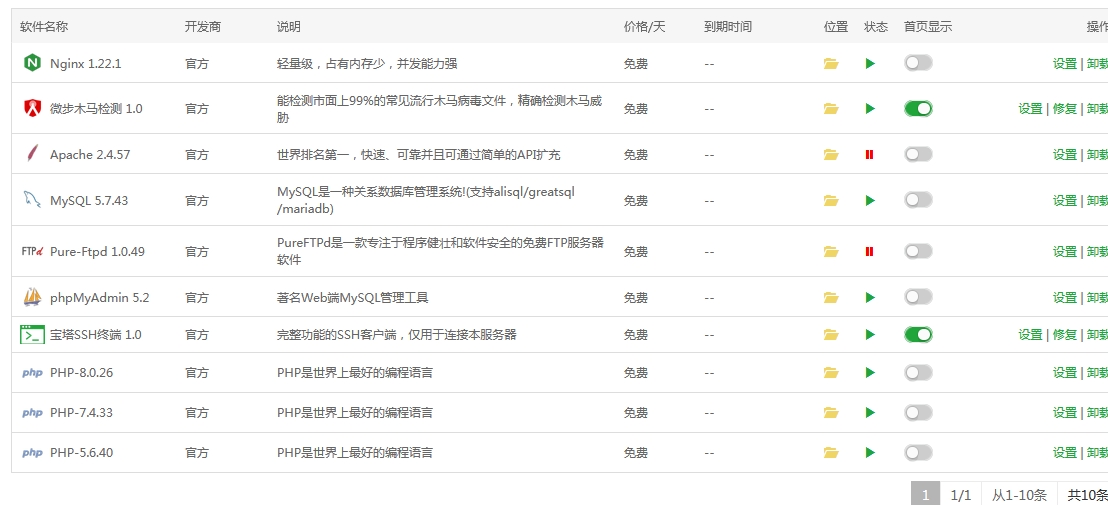Click 修复 for 微步木马检测 1.0

coord(1065,109)
